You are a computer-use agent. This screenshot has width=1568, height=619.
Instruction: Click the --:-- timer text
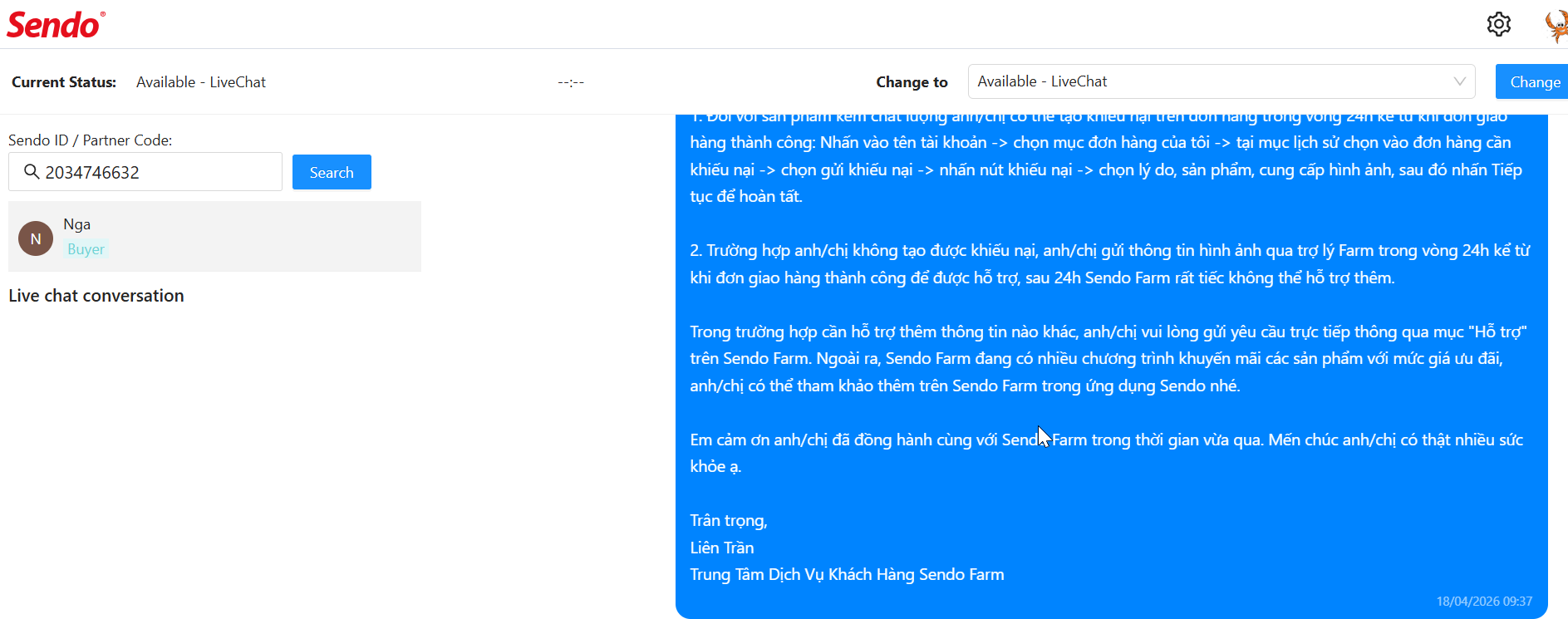[x=571, y=82]
